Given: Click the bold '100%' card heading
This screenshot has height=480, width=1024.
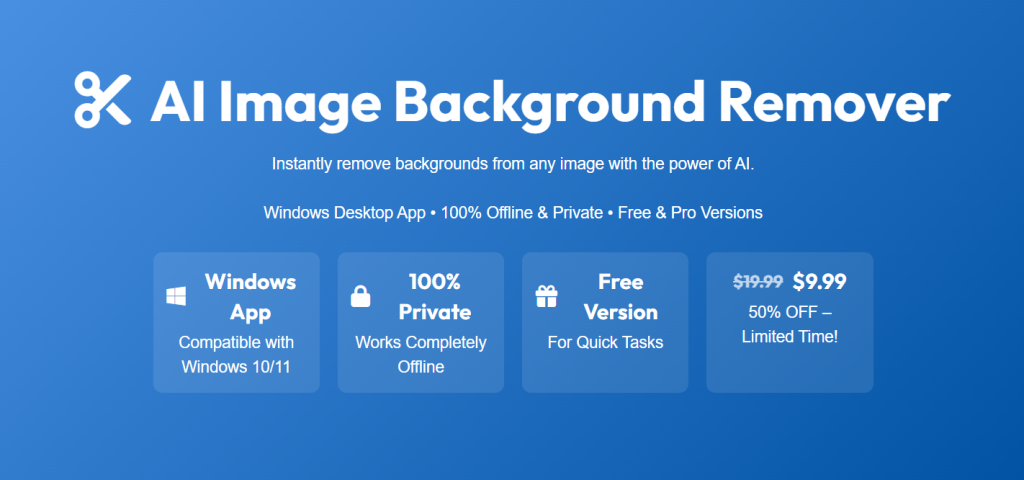Looking at the screenshot, I should coord(435,282).
